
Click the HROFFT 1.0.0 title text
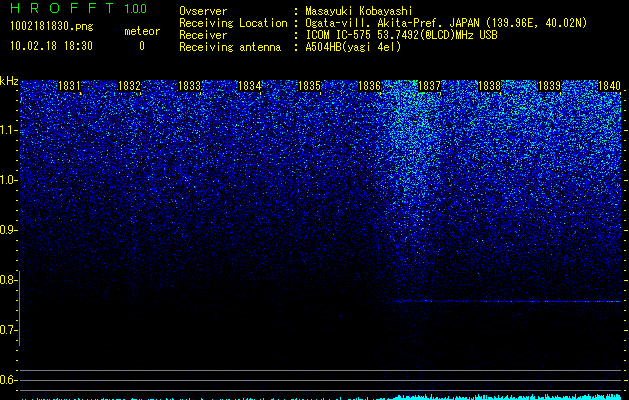[79, 8]
